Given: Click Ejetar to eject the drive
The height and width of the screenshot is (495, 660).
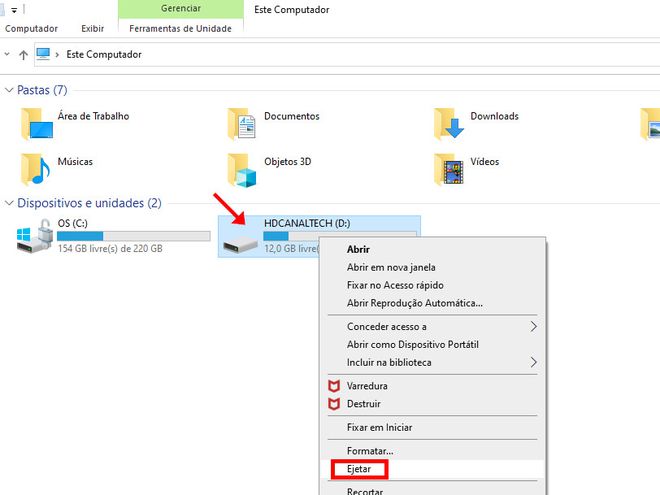Looking at the screenshot, I should [359, 469].
